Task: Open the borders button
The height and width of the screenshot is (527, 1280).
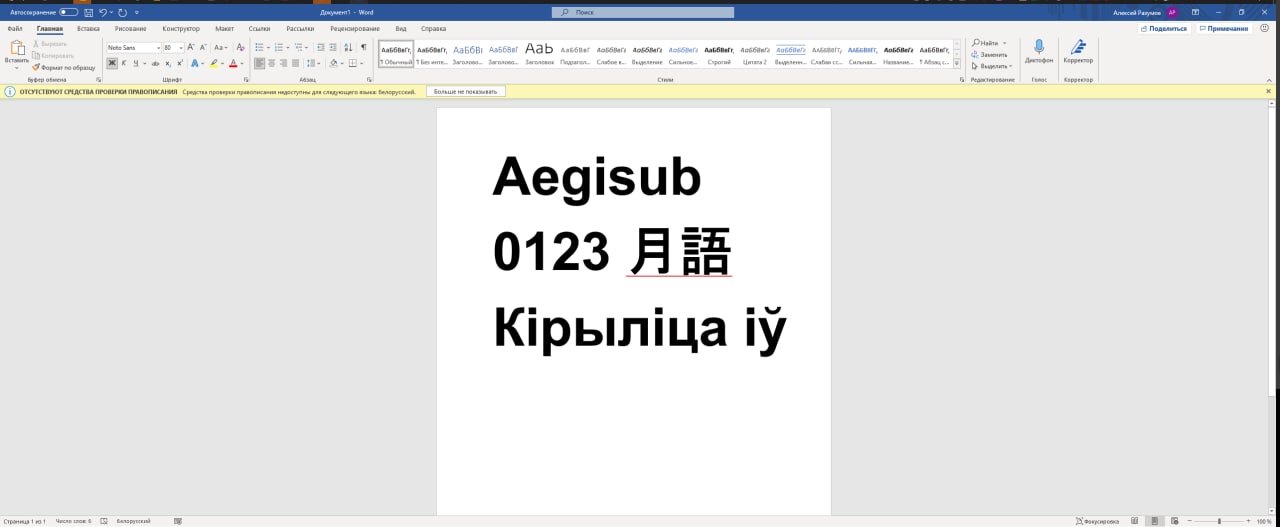Action: coord(352,63)
